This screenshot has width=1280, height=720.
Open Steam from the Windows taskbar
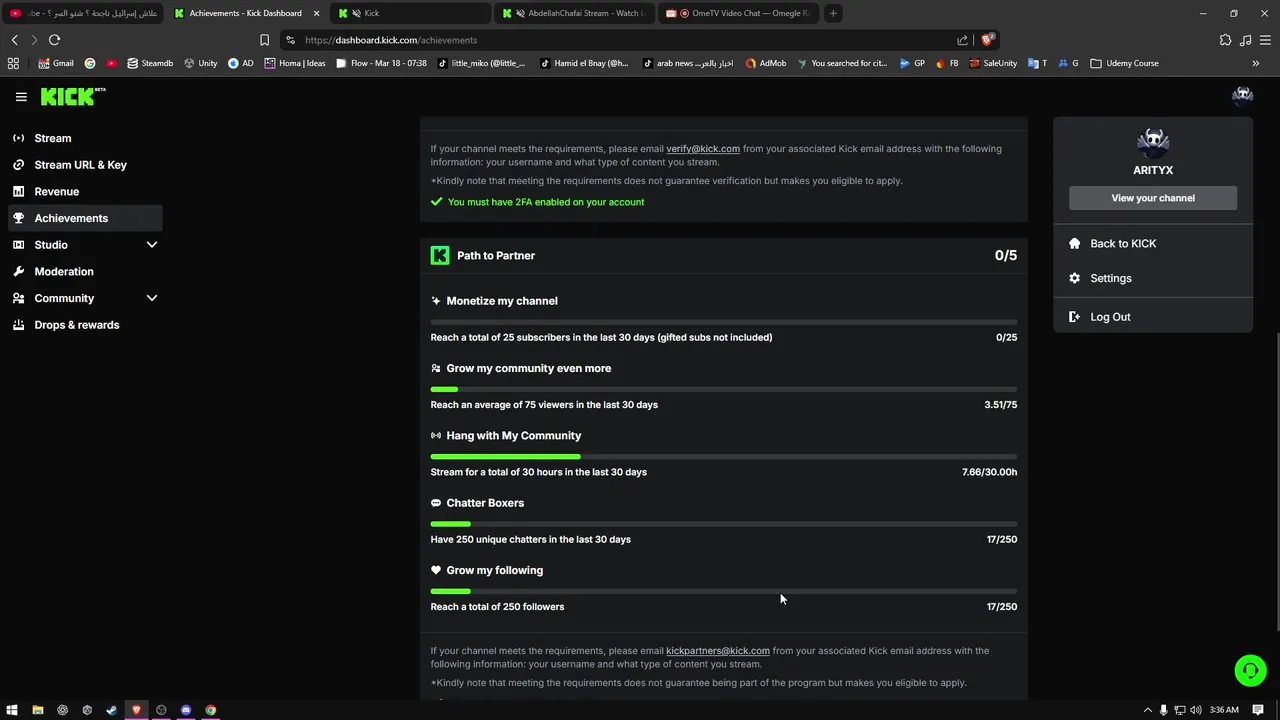(x=111, y=710)
